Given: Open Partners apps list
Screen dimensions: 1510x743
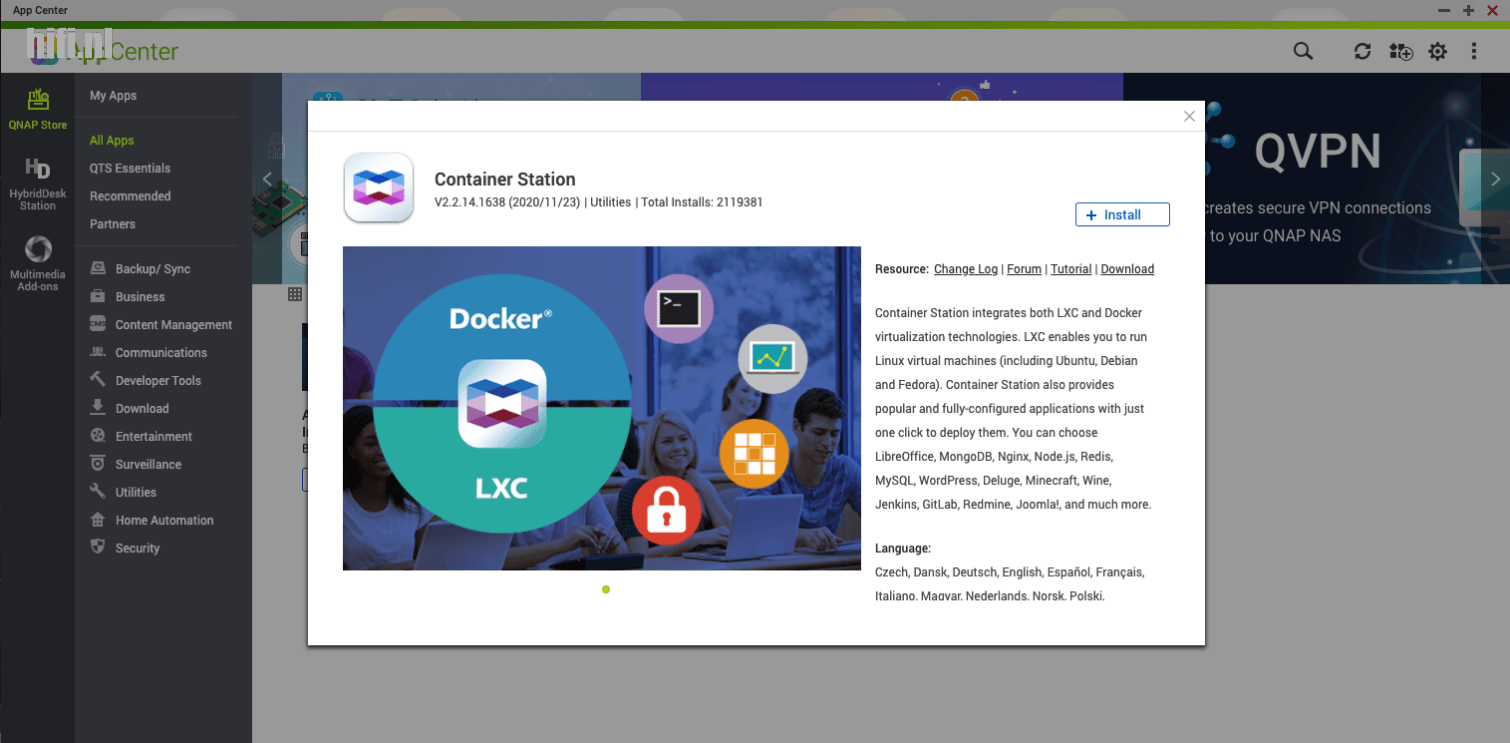Looking at the screenshot, I should pyautogui.click(x=112, y=225).
